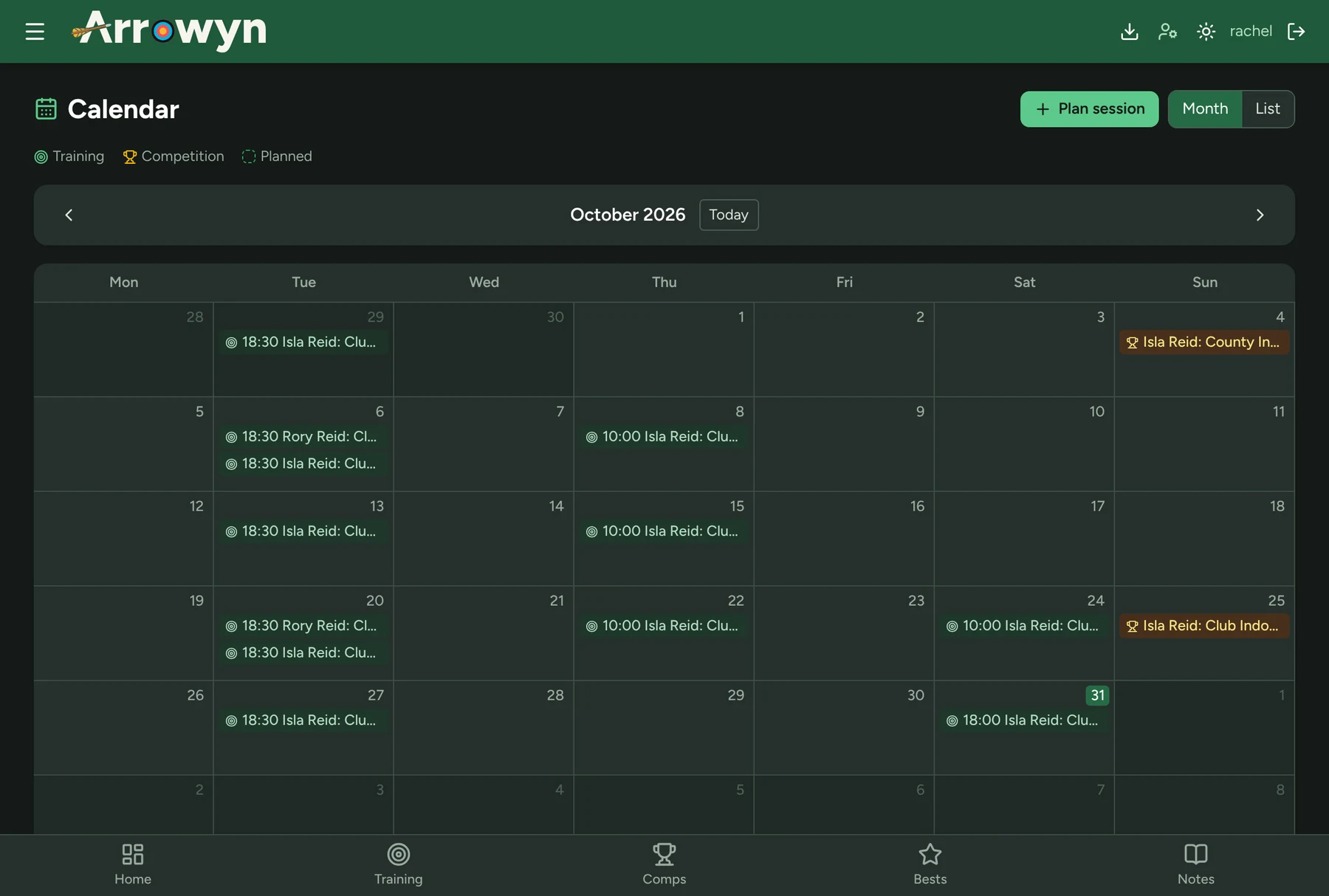Switch to the List view

point(1268,108)
